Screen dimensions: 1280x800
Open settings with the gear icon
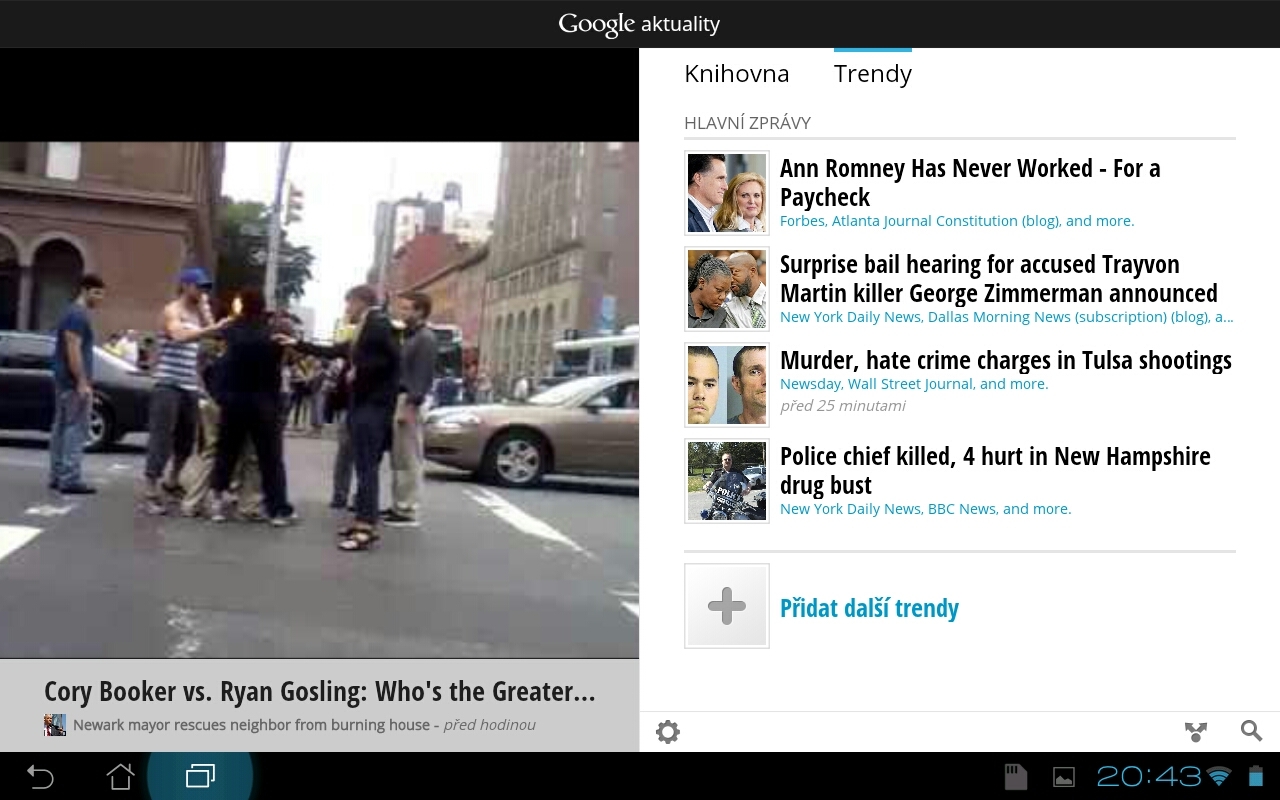coord(667,731)
